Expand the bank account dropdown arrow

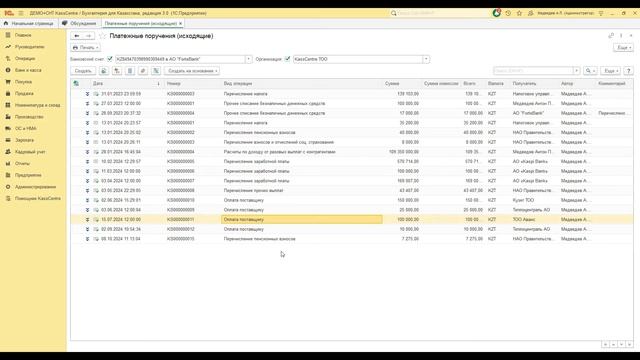pyautogui.click(x=248, y=59)
